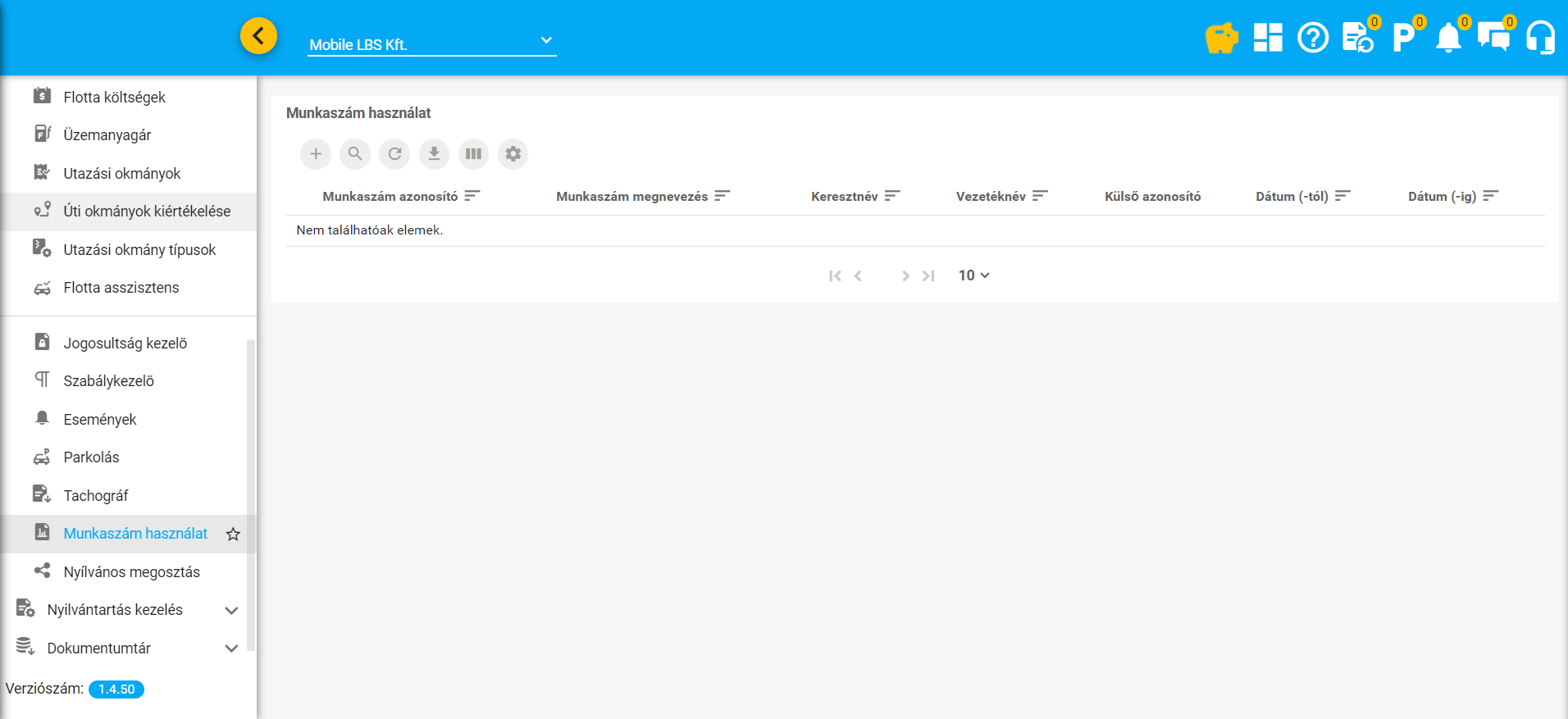
Task: Toggle favorite star for Munkaszám használat
Action: pos(233,535)
